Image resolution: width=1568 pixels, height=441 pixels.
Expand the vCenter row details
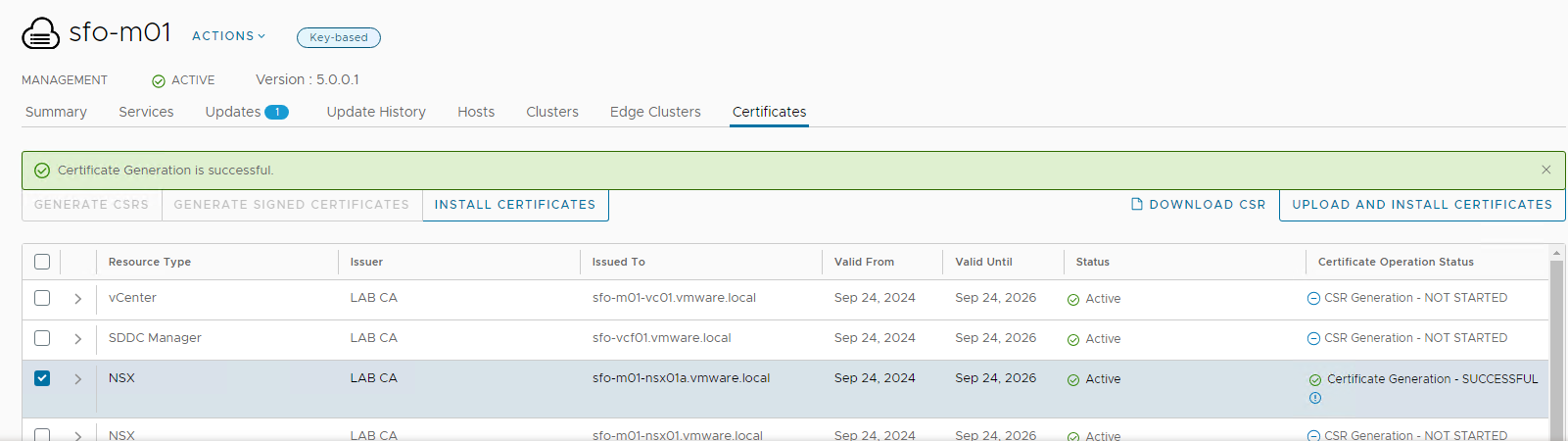click(x=77, y=299)
